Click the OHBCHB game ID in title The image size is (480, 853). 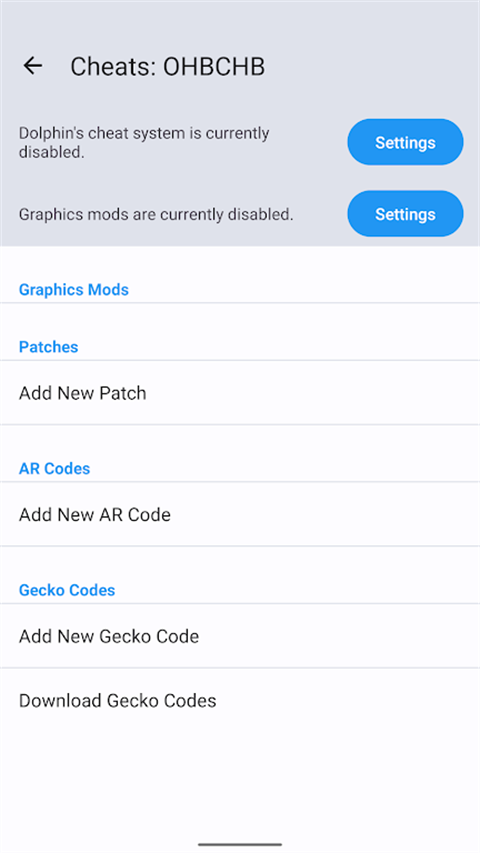pyautogui.click(x=214, y=66)
